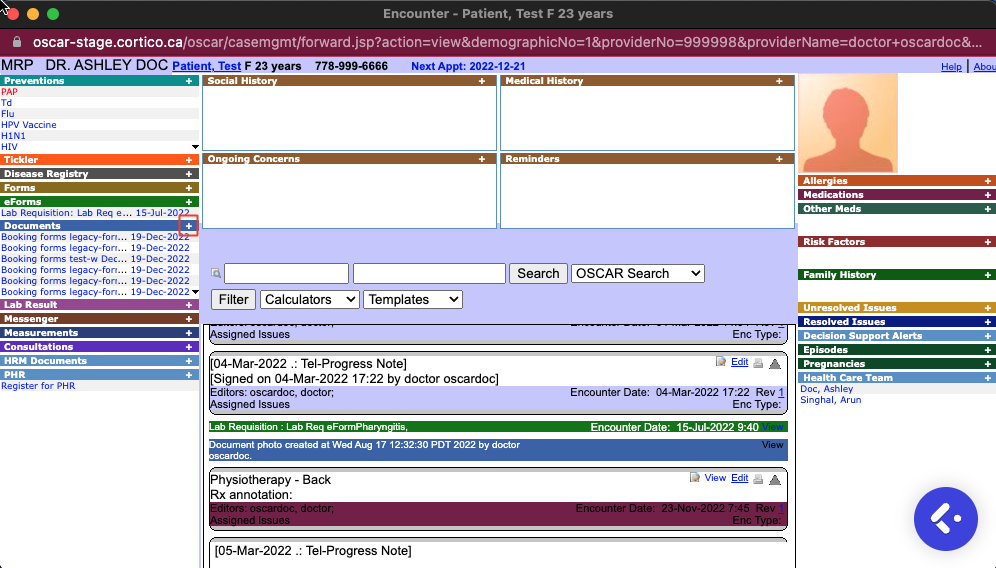996x568 pixels.
Task: Add a Disease Registry item via plus
Action: pos(189,173)
